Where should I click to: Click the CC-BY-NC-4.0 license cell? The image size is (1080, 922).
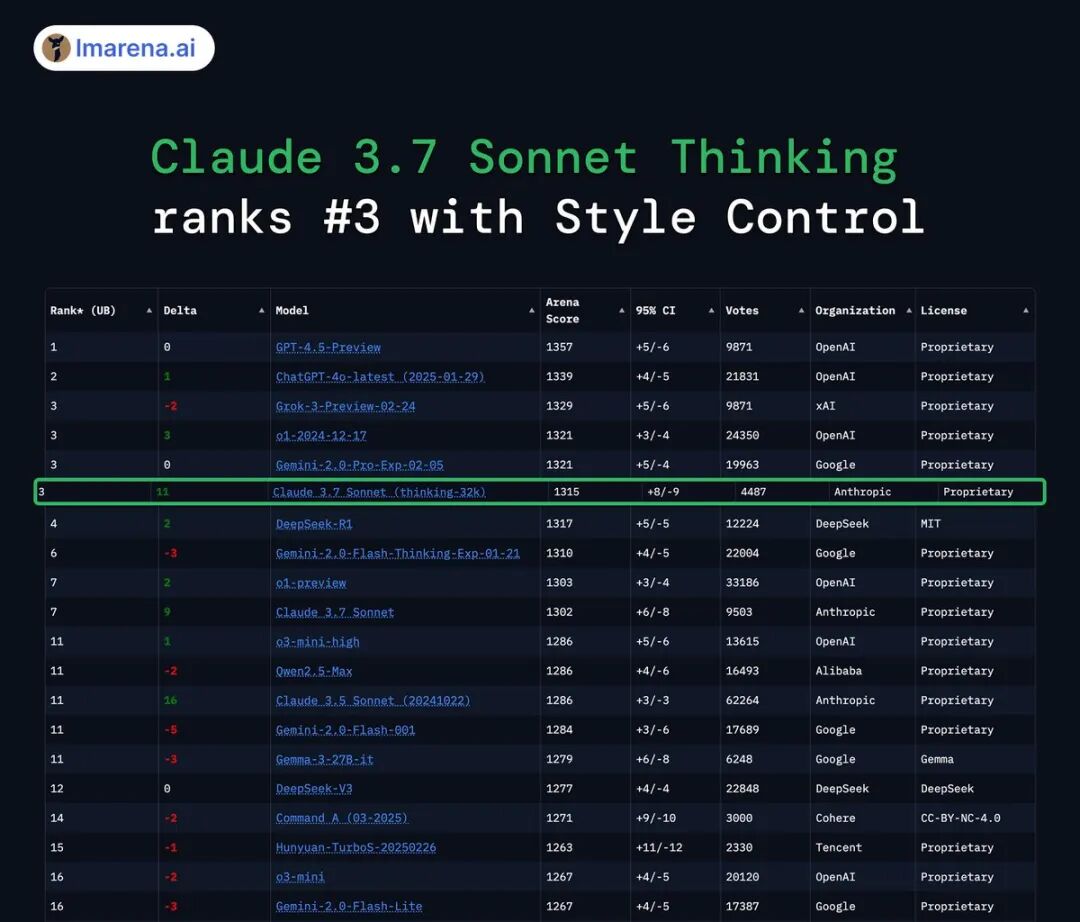click(960, 818)
